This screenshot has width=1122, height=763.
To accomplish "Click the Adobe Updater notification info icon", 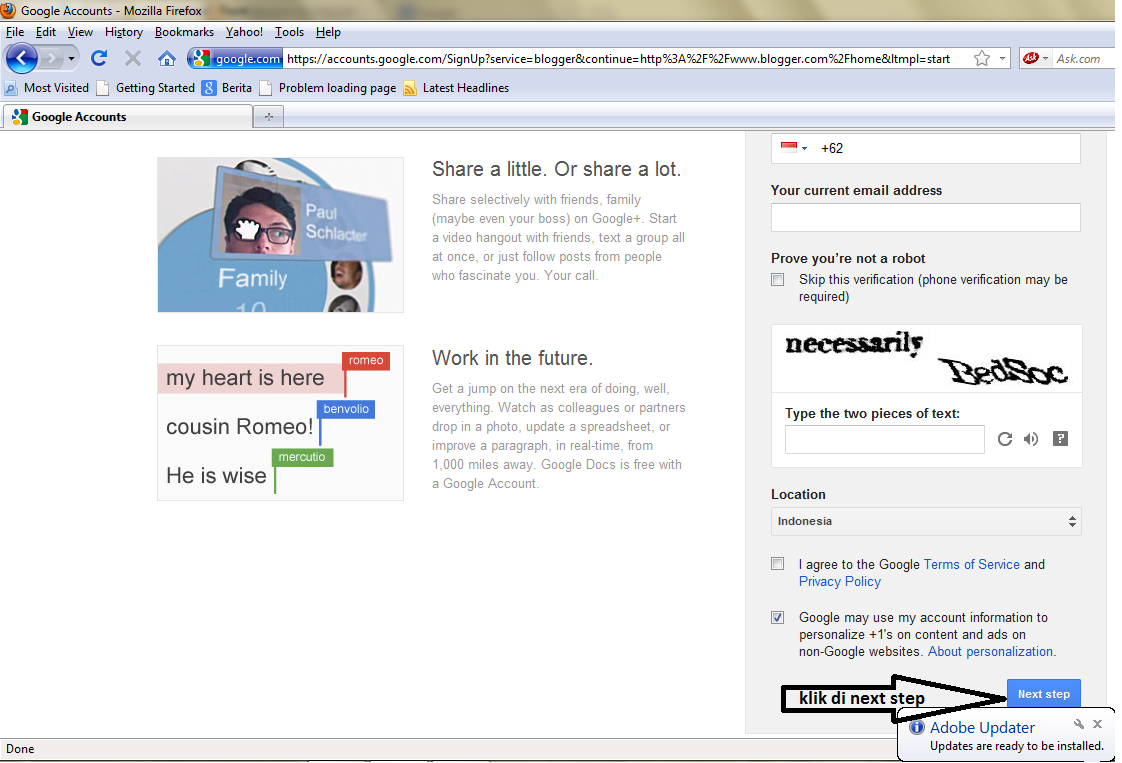I will (x=917, y=727).
